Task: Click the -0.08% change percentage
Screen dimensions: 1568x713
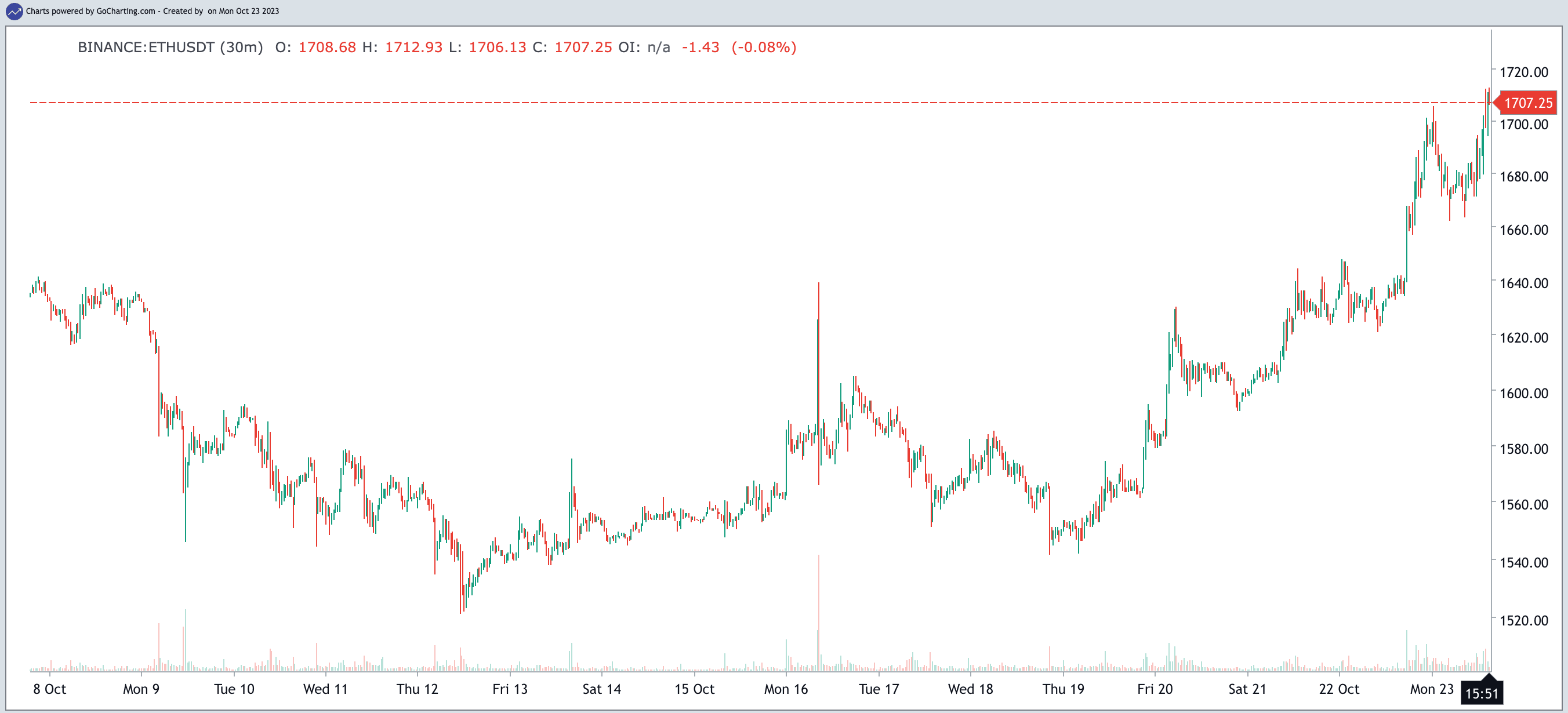Action: coord(763,48)
